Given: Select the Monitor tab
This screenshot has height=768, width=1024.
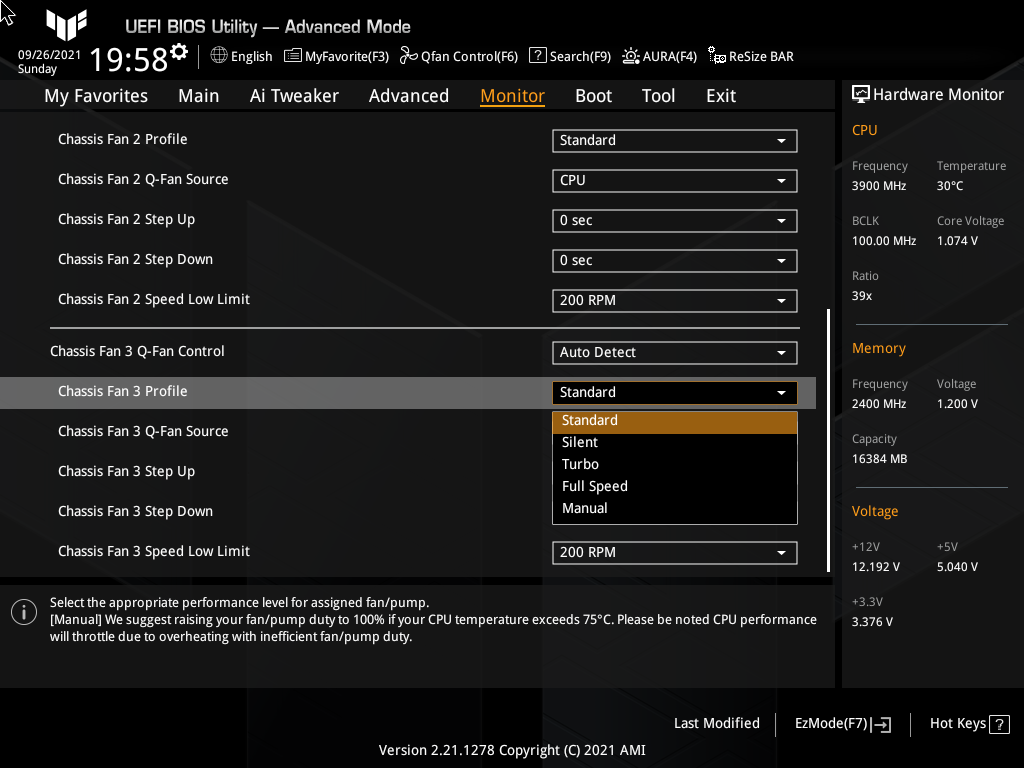Looking at the screenshot, I should pos(513,96).
